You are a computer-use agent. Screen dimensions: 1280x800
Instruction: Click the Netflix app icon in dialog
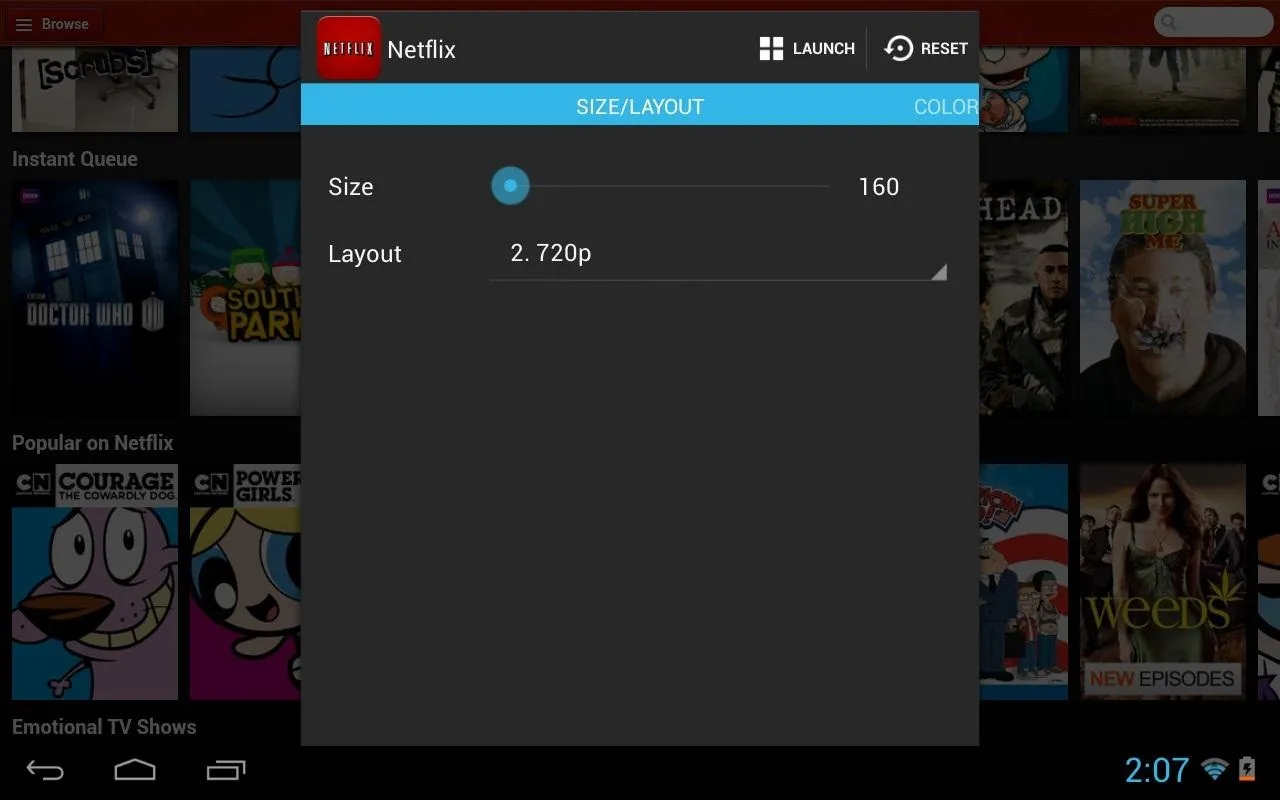(x=348, y=48)
